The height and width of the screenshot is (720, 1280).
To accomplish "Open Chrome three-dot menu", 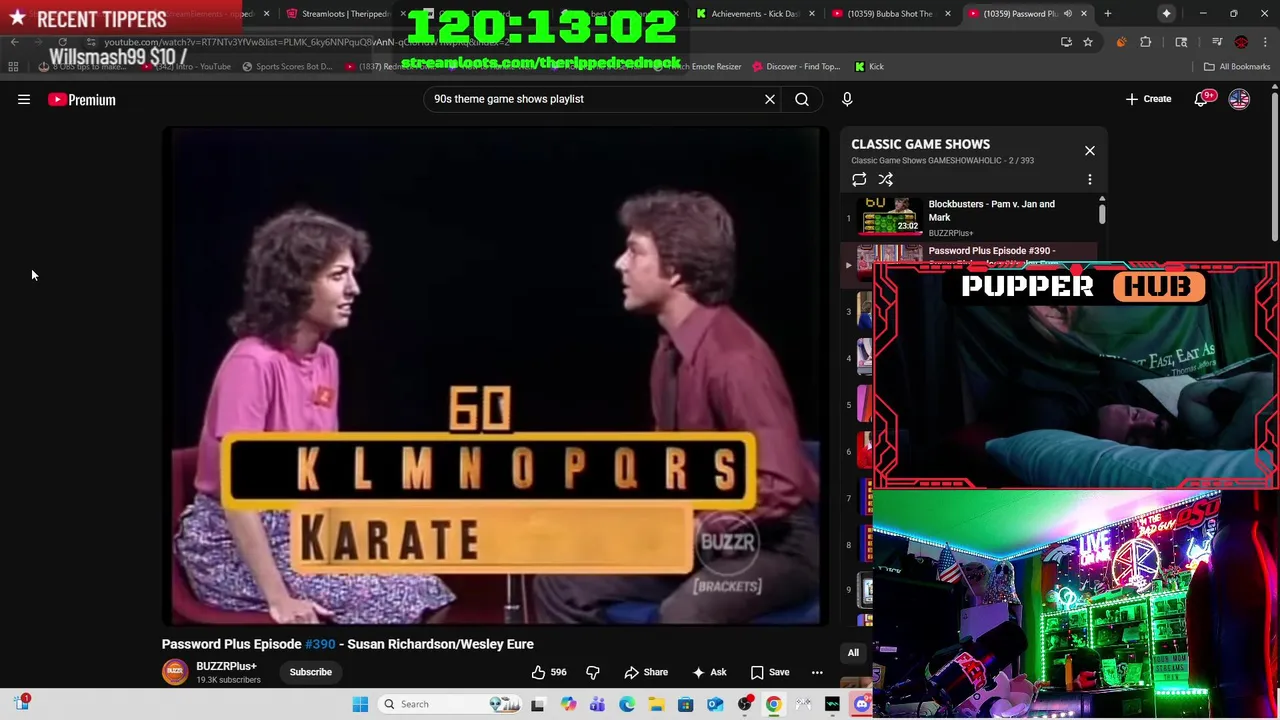I will pos(1265,42).
